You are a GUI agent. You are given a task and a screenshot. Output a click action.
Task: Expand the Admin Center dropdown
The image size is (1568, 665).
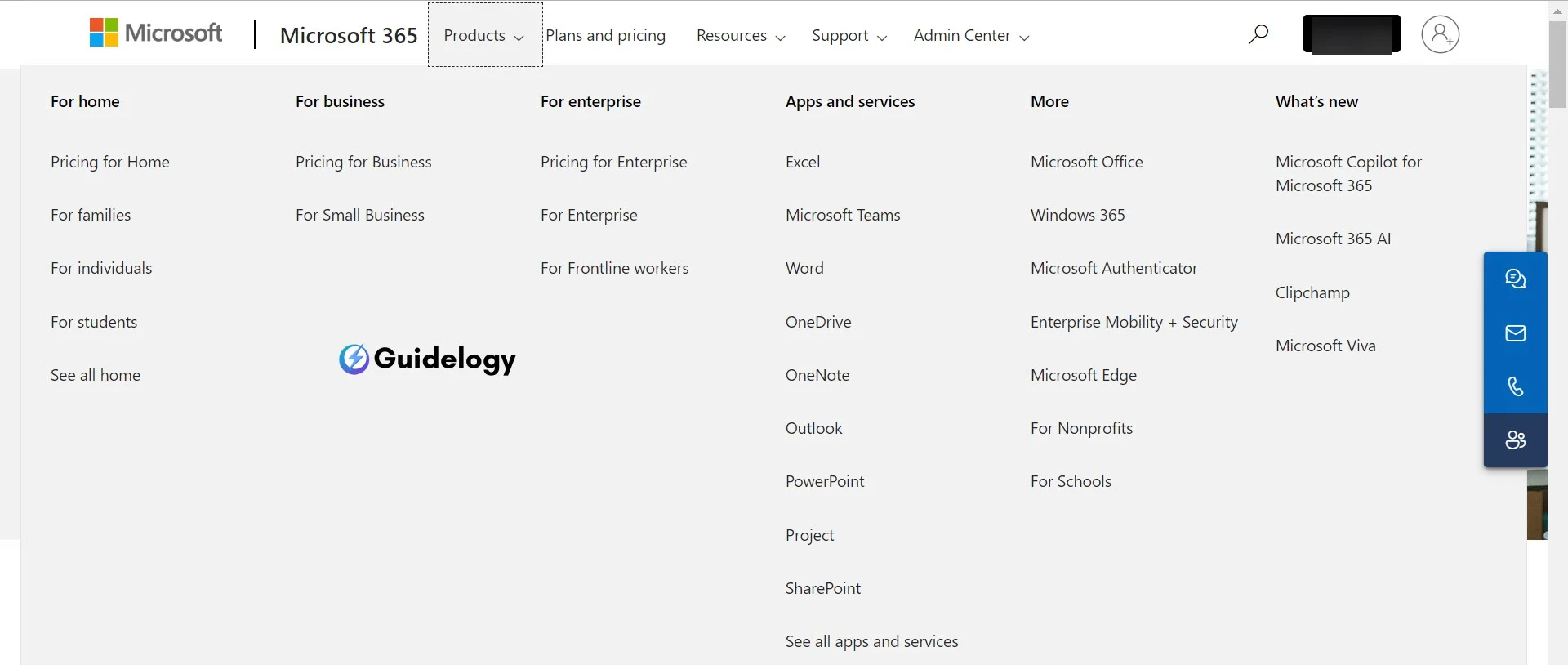pyautogui.click(x=971, y=35)
